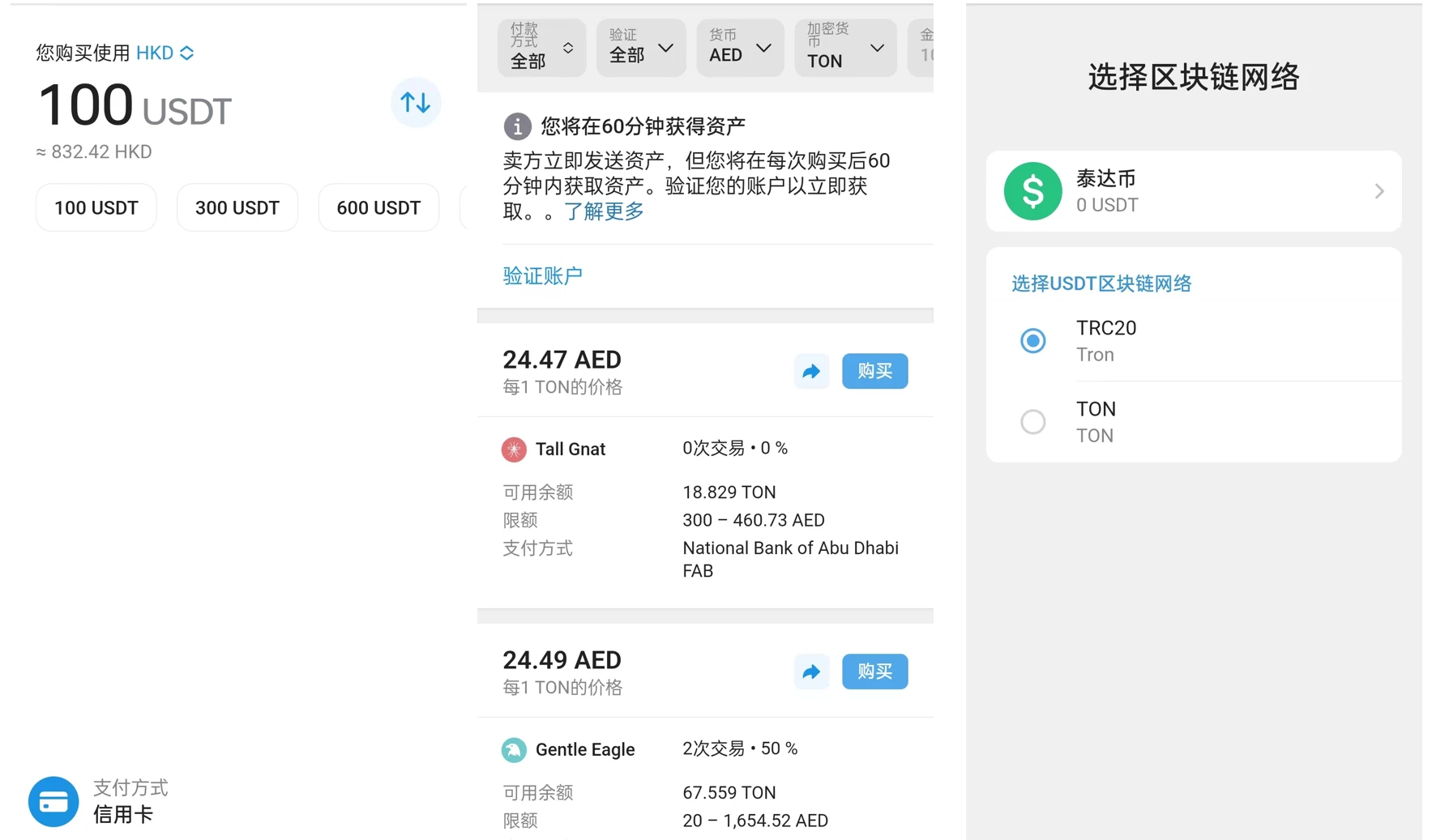Click the 了解更多 link

[x=603, y=211]
